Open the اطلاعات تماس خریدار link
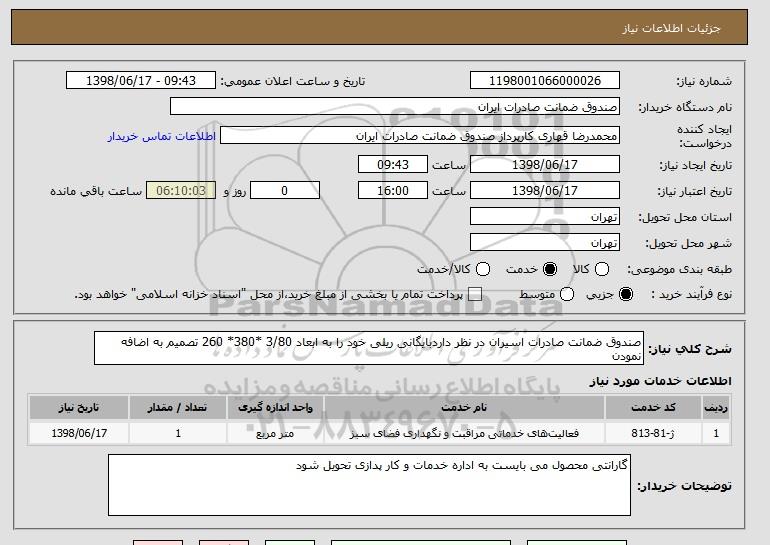Viewport: 770px width, 545px height. (x=162, y=136)
